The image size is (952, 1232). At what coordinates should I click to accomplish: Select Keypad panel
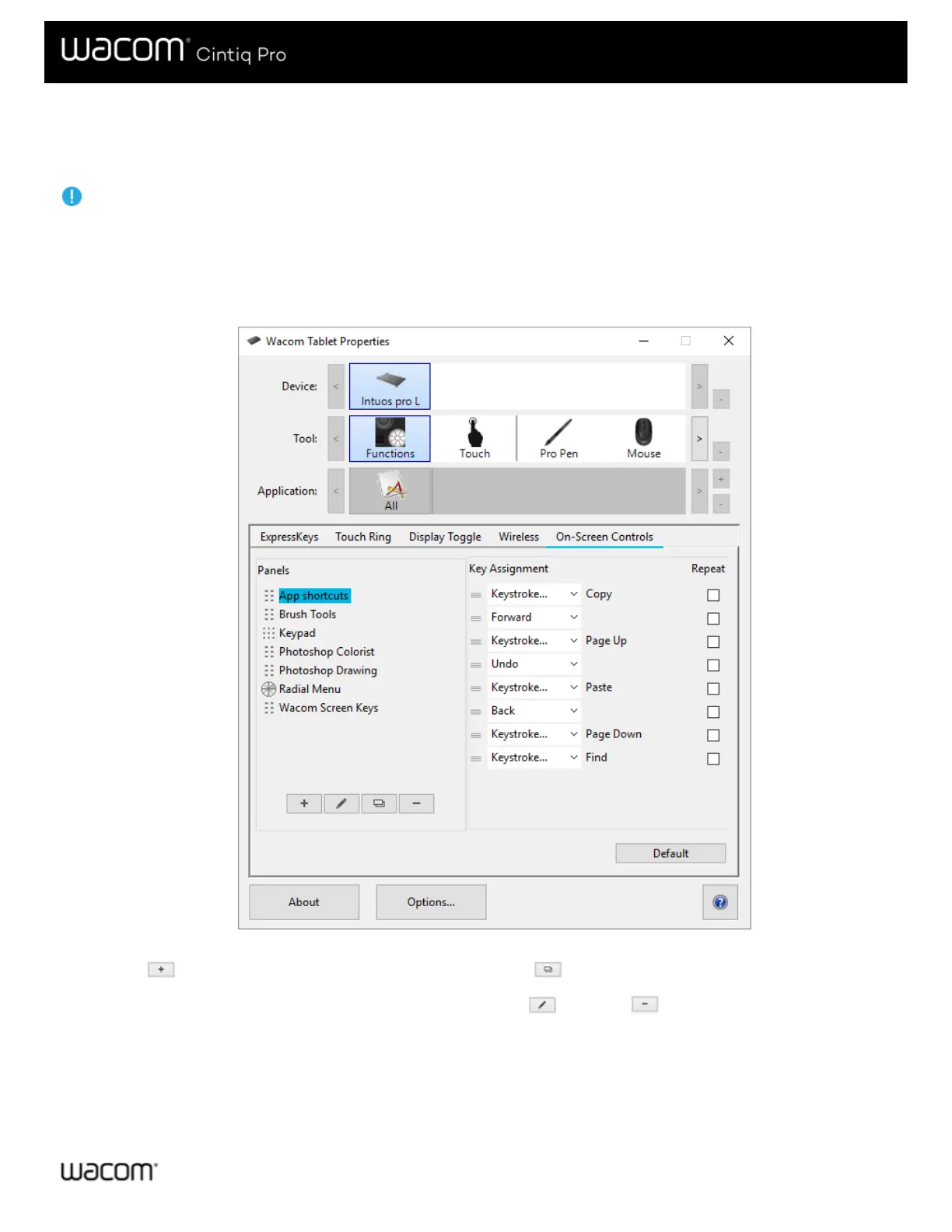pyautogui.click(x=297, y=633)
